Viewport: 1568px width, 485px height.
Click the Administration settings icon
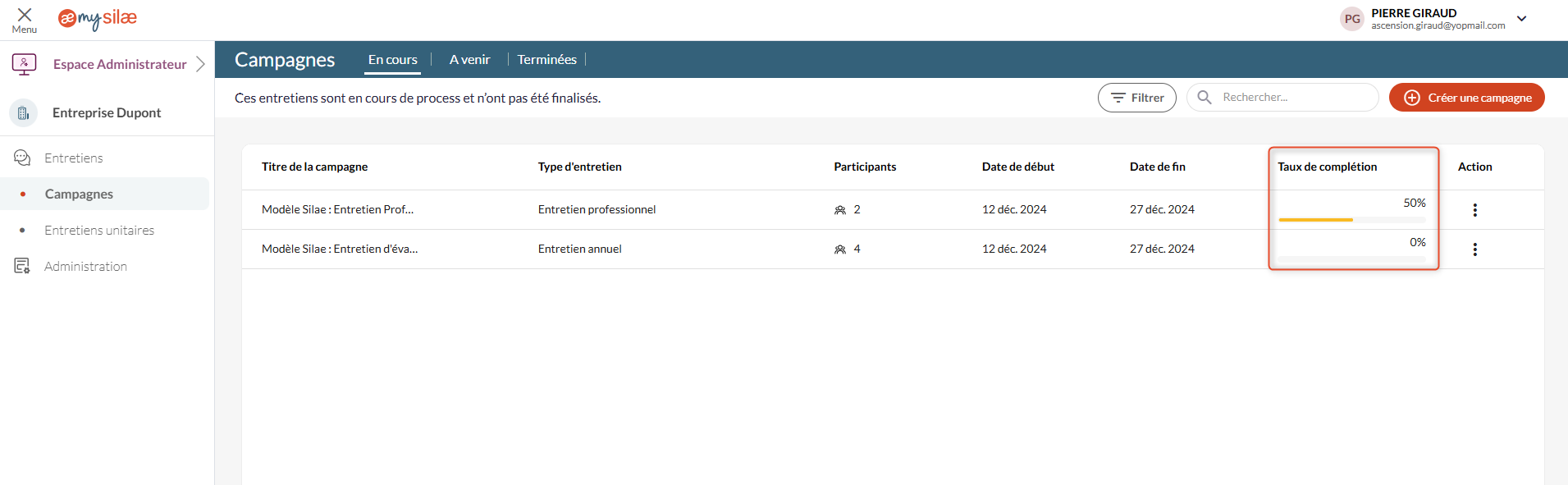22,266
